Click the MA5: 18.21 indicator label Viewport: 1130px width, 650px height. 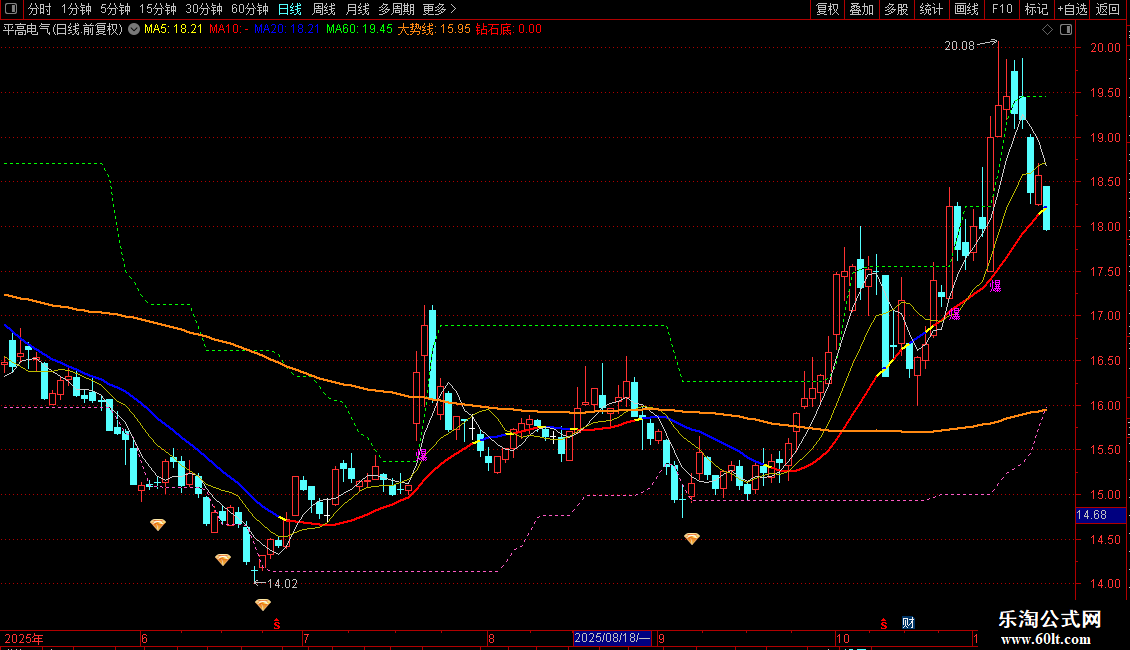click(173, 29)
